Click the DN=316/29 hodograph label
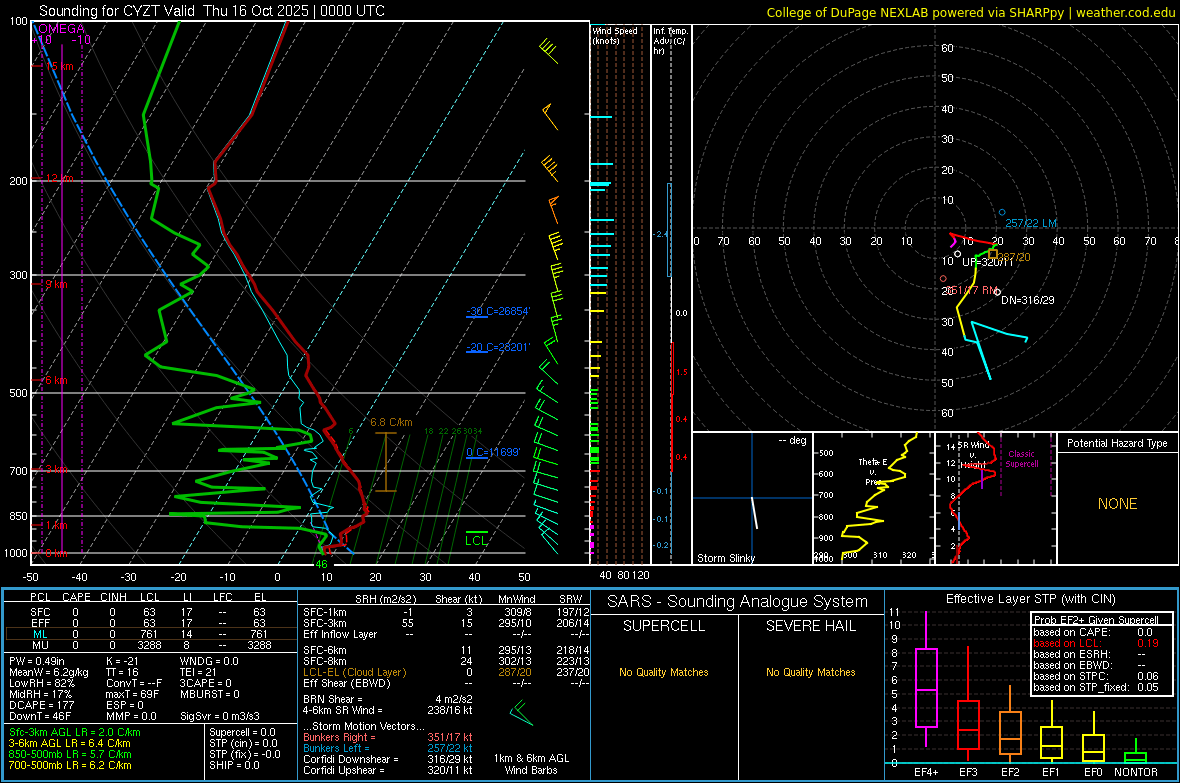The width and height of the screenshot is (1180, 783). 1027,300
